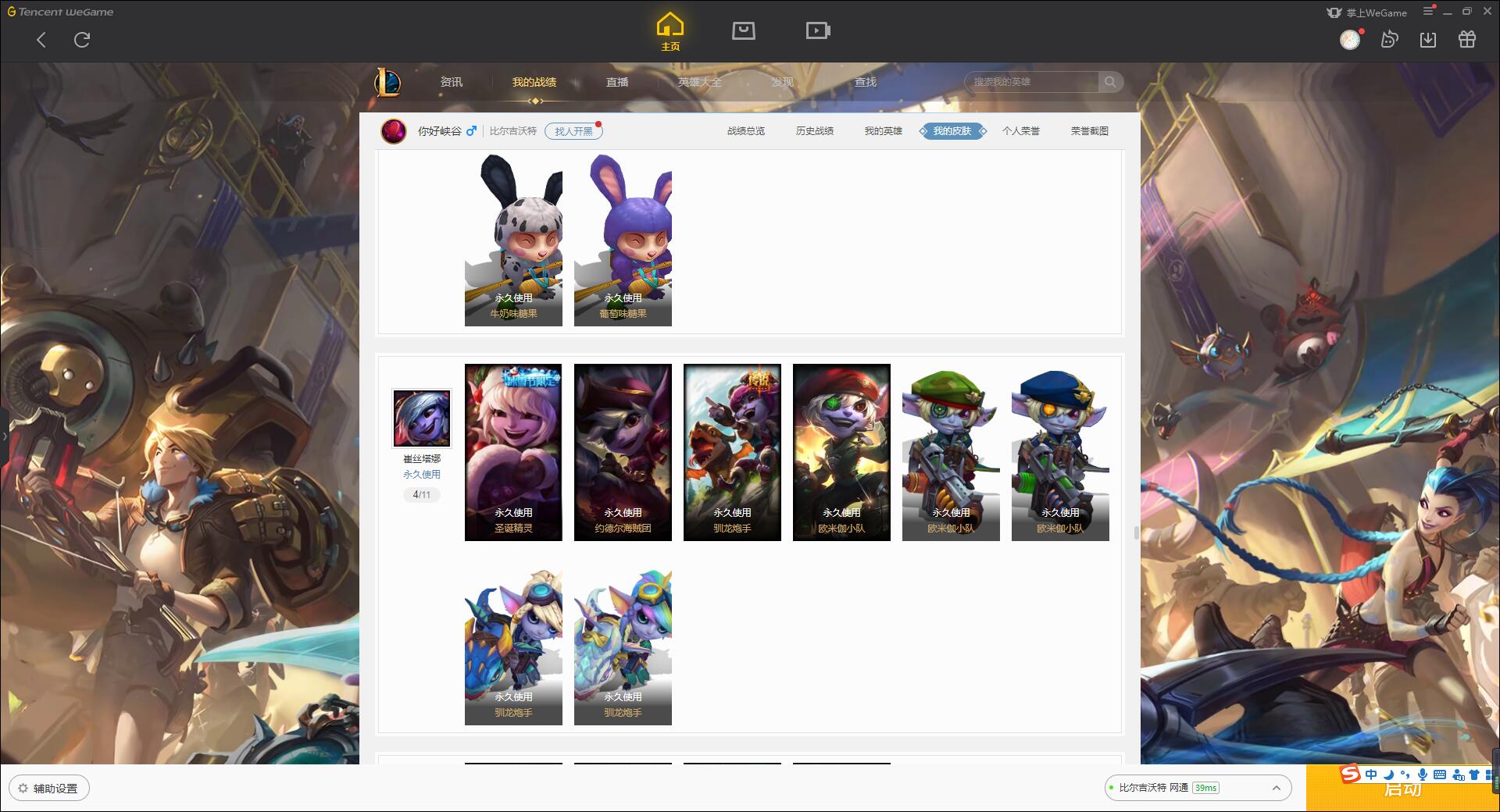Click the microphone voice input icon
This screenshot has height=812, width=1500.
1423,775
